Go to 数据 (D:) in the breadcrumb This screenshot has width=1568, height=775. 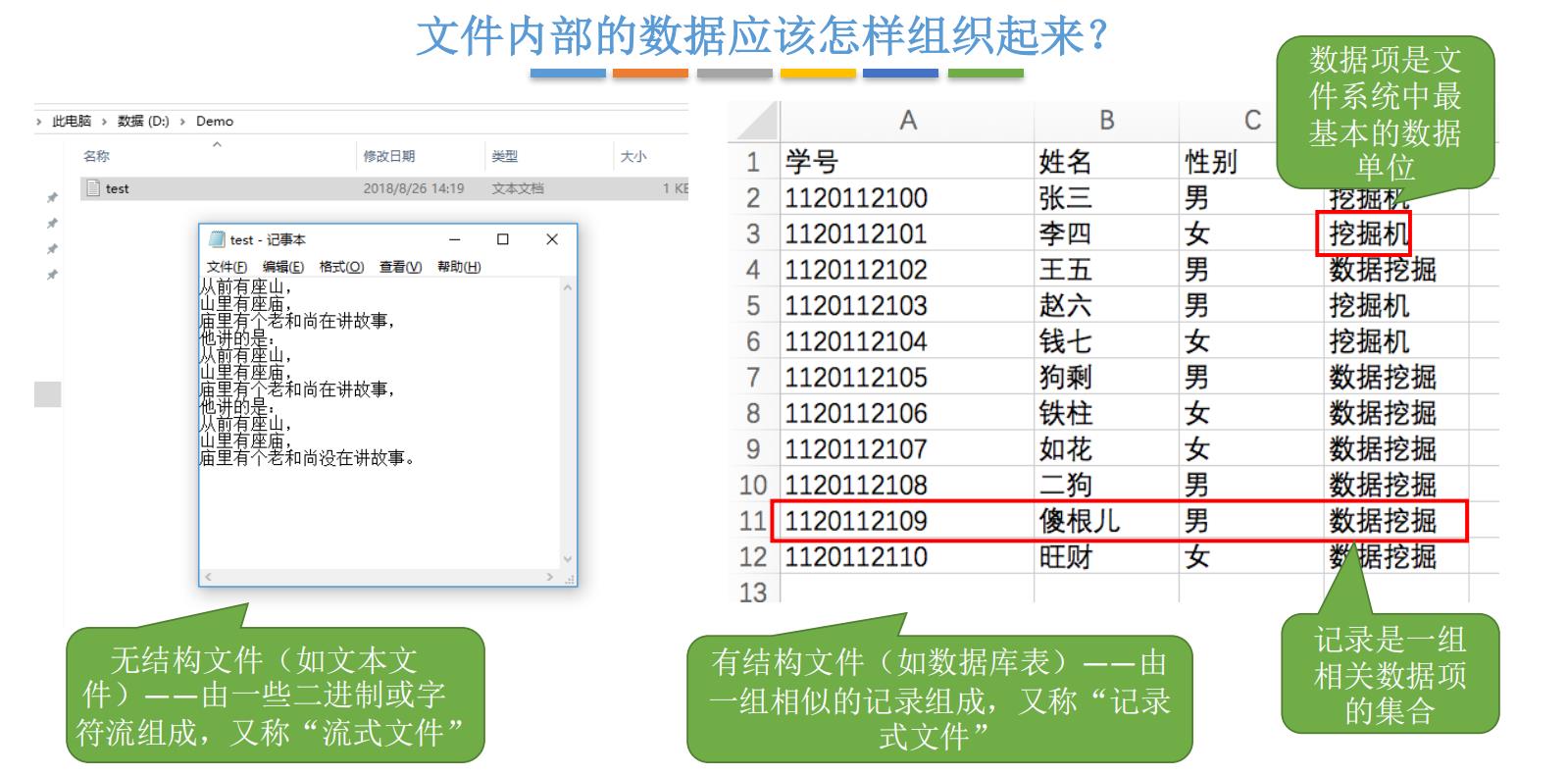tap(143, 122)
